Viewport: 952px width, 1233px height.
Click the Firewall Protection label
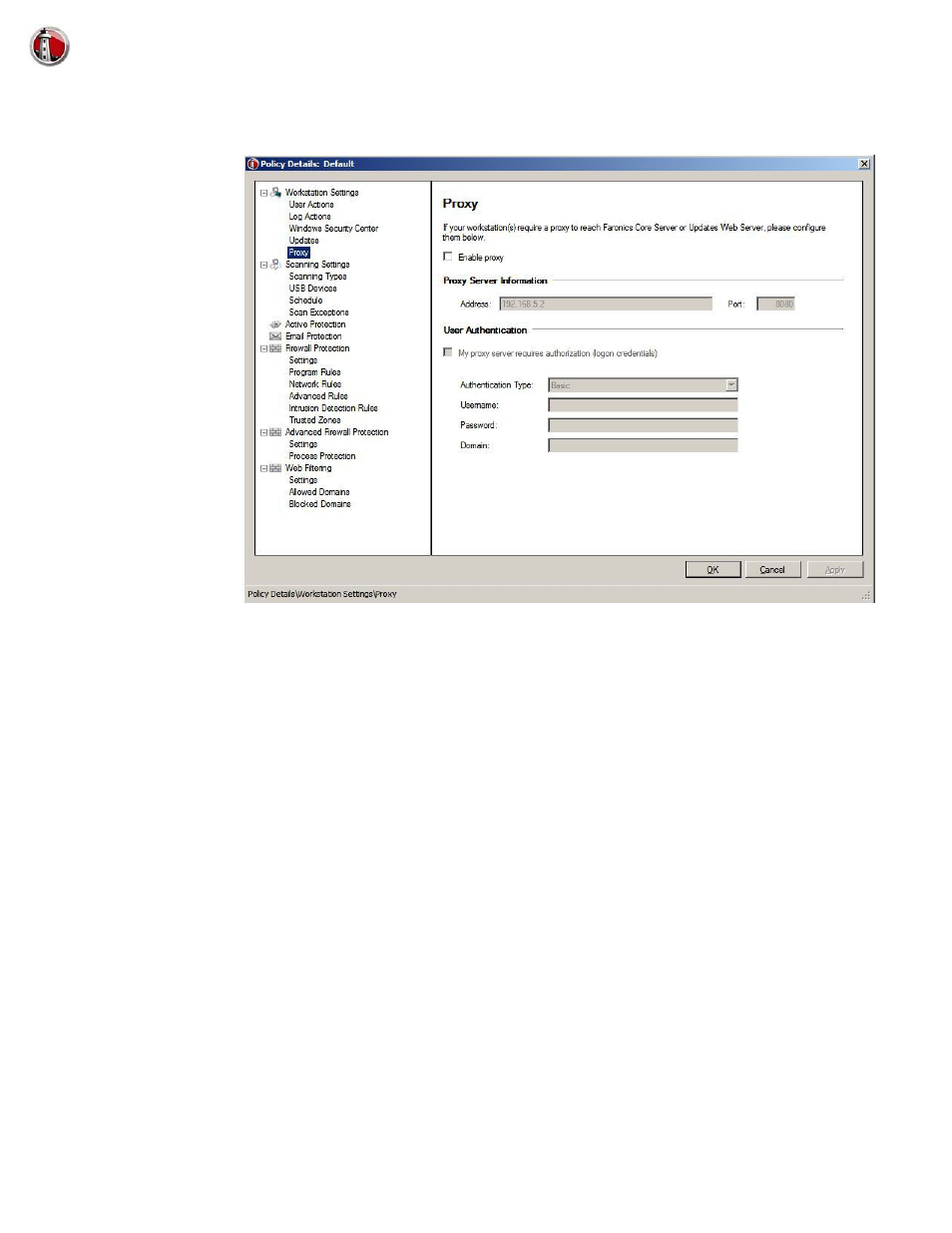click(x=317, y=348)
